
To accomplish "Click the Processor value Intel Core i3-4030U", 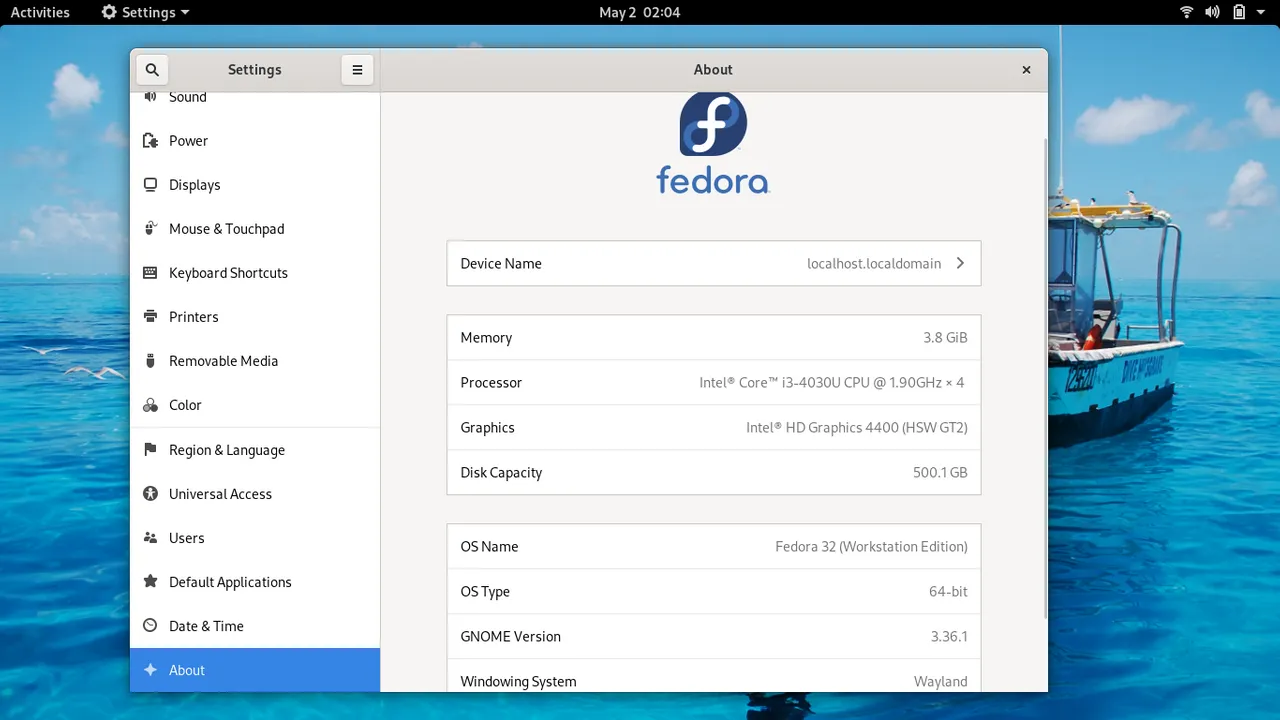I will (832, 383).
